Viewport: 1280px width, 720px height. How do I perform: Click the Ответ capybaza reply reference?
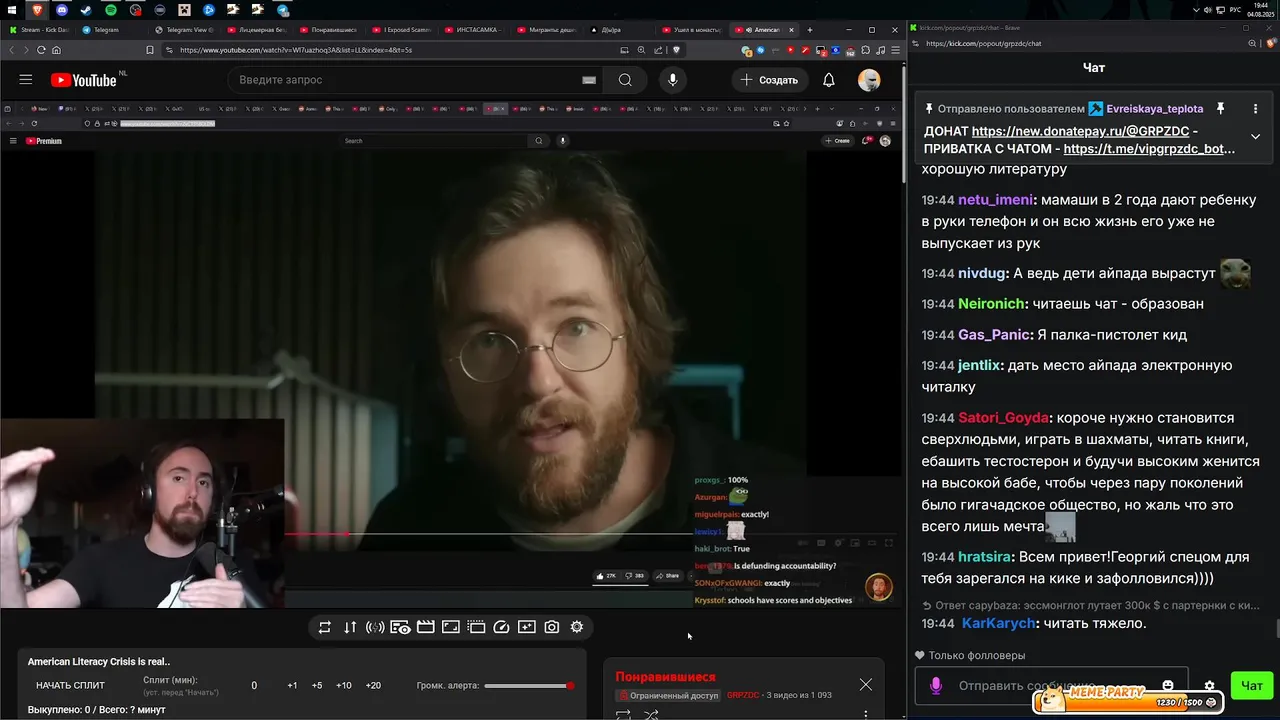[1090, 605]
